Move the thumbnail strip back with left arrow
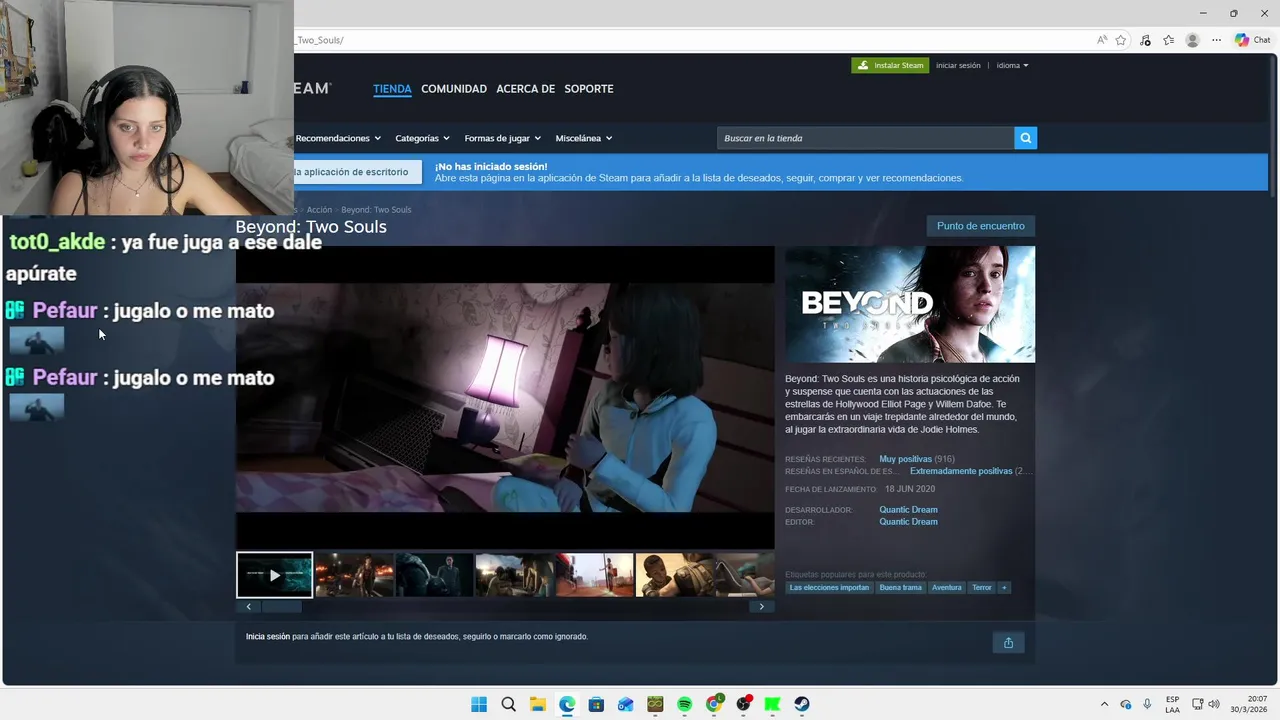Screen dimensions: 1280x720 (248, 606)
